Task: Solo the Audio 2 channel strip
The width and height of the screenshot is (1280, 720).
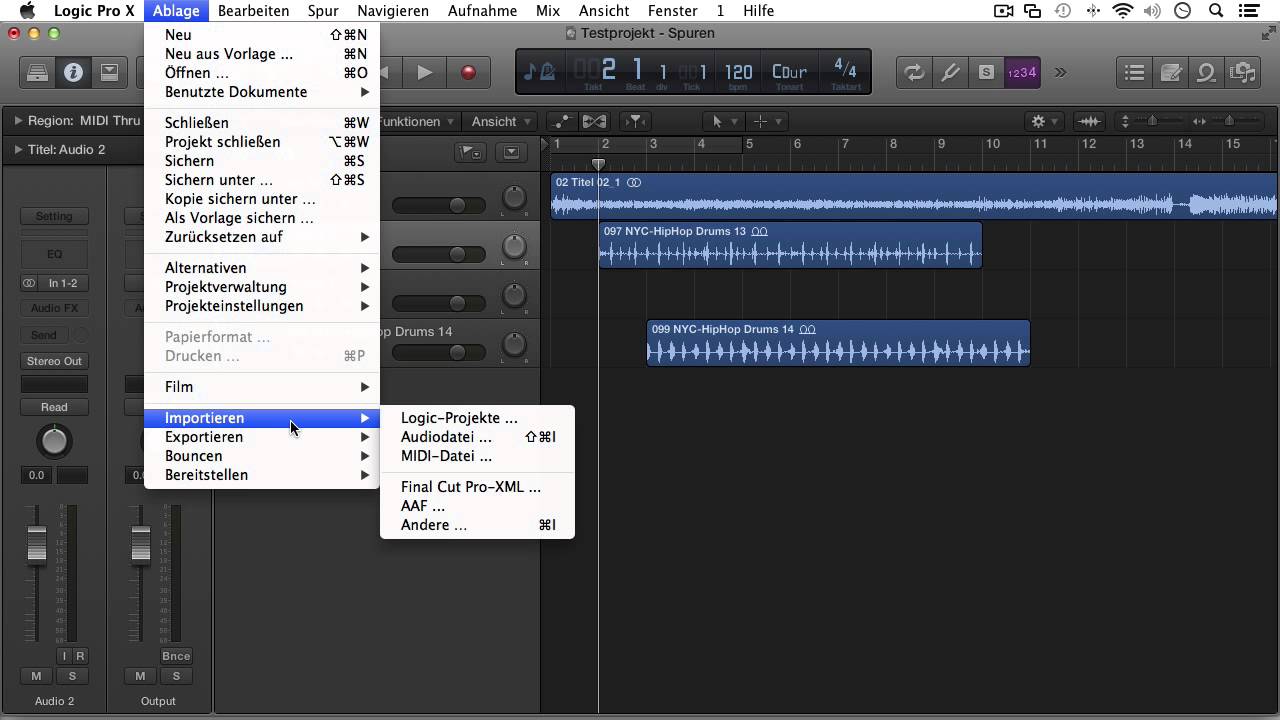Action: [72, 677]
